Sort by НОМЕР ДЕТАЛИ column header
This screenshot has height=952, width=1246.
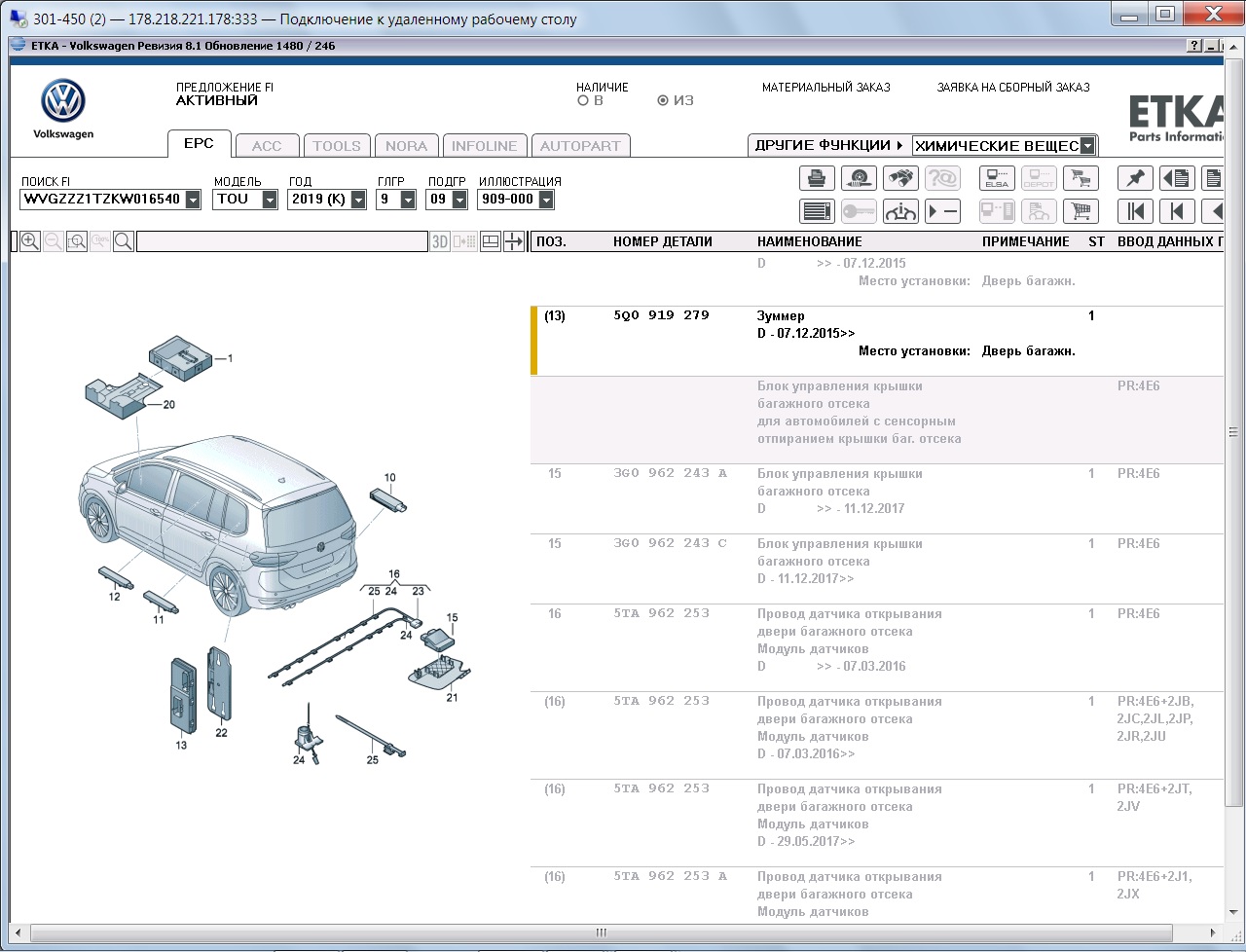(663, 241)
